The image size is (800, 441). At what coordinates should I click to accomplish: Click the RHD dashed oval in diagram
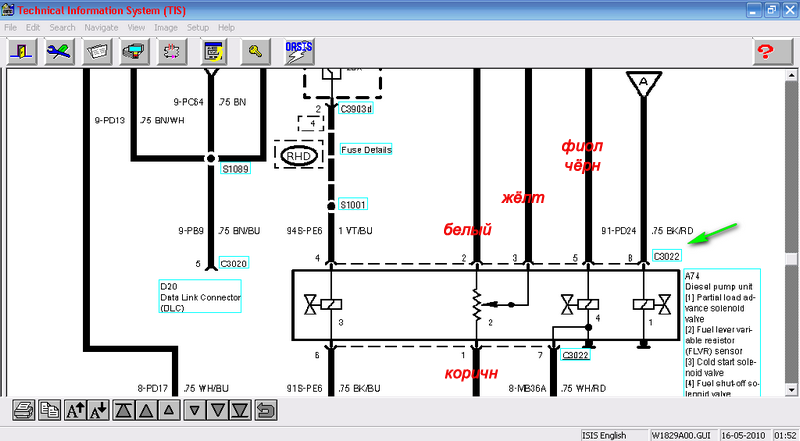[x=297, y=155]
